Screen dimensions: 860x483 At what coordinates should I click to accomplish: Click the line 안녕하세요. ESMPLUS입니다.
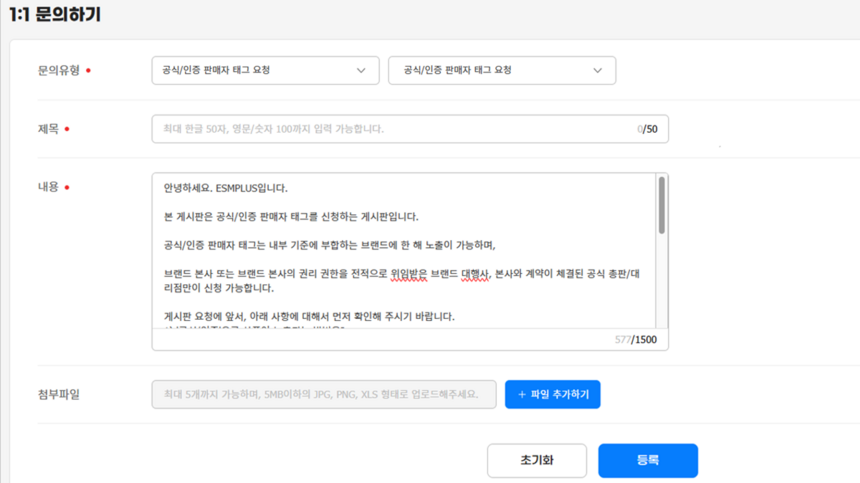[225, 188]
